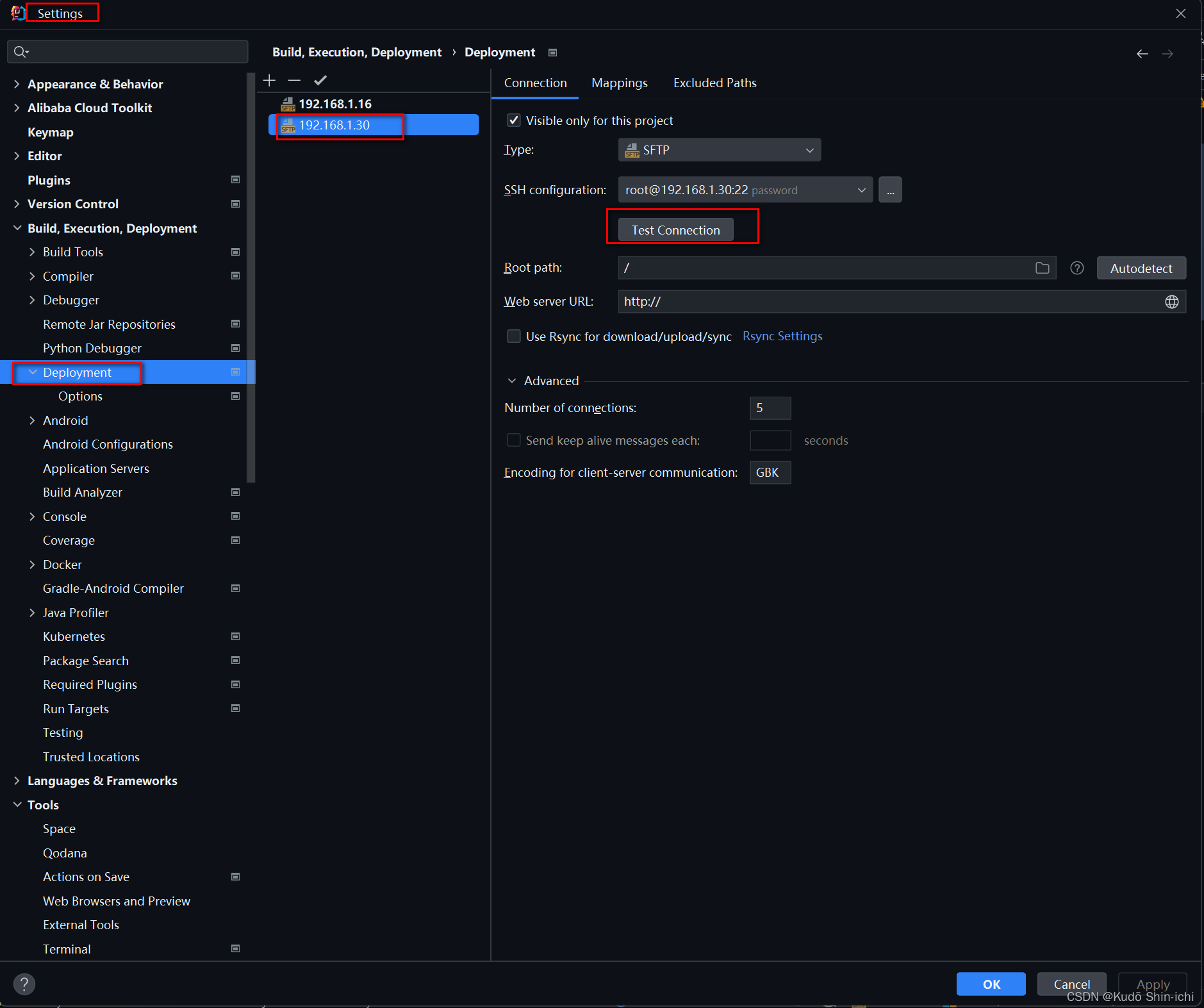Collapse Build, Execution, Deployment node

(17, 228)
